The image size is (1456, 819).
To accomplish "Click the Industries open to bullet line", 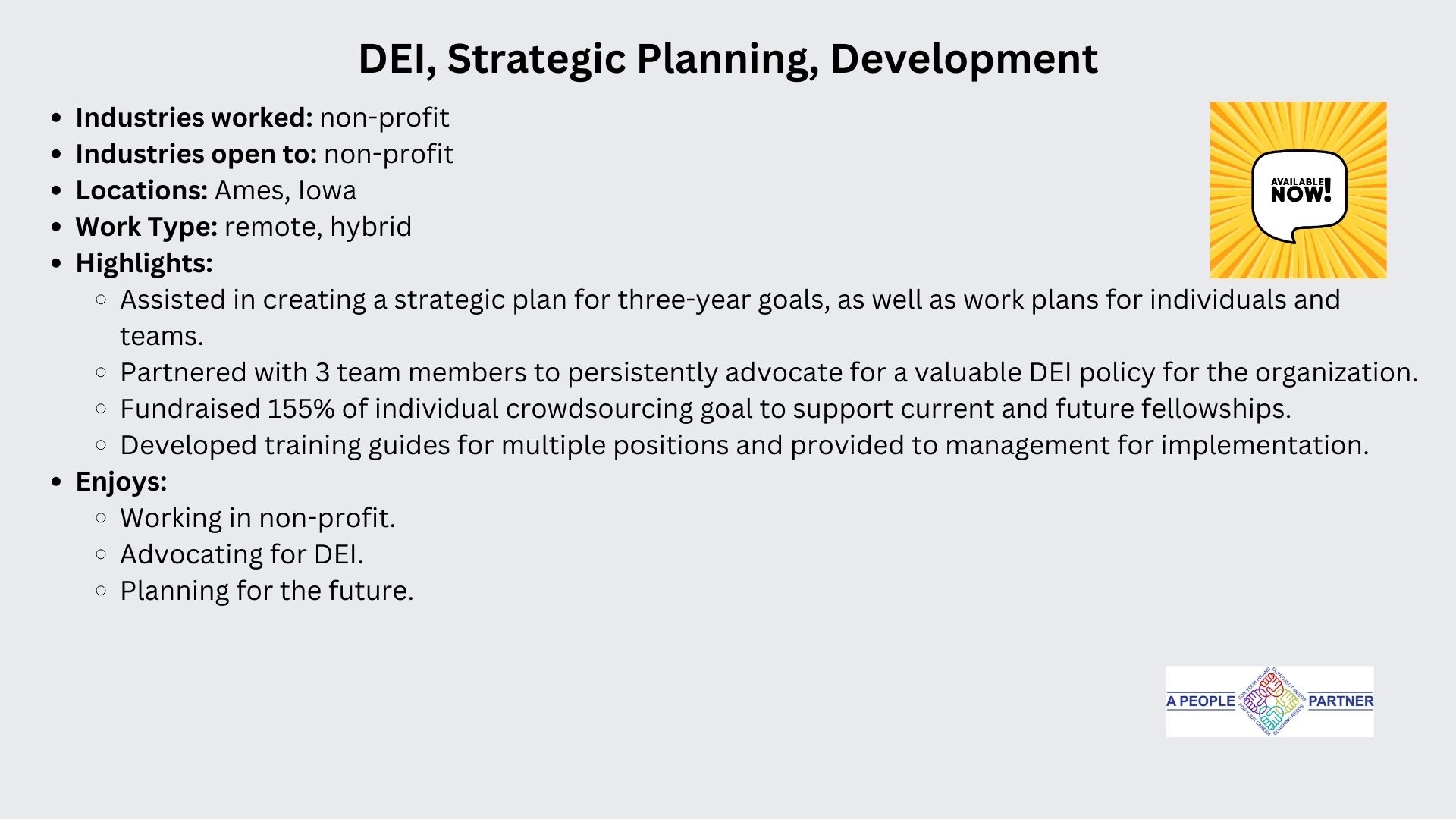I will (x=265, y=154).
